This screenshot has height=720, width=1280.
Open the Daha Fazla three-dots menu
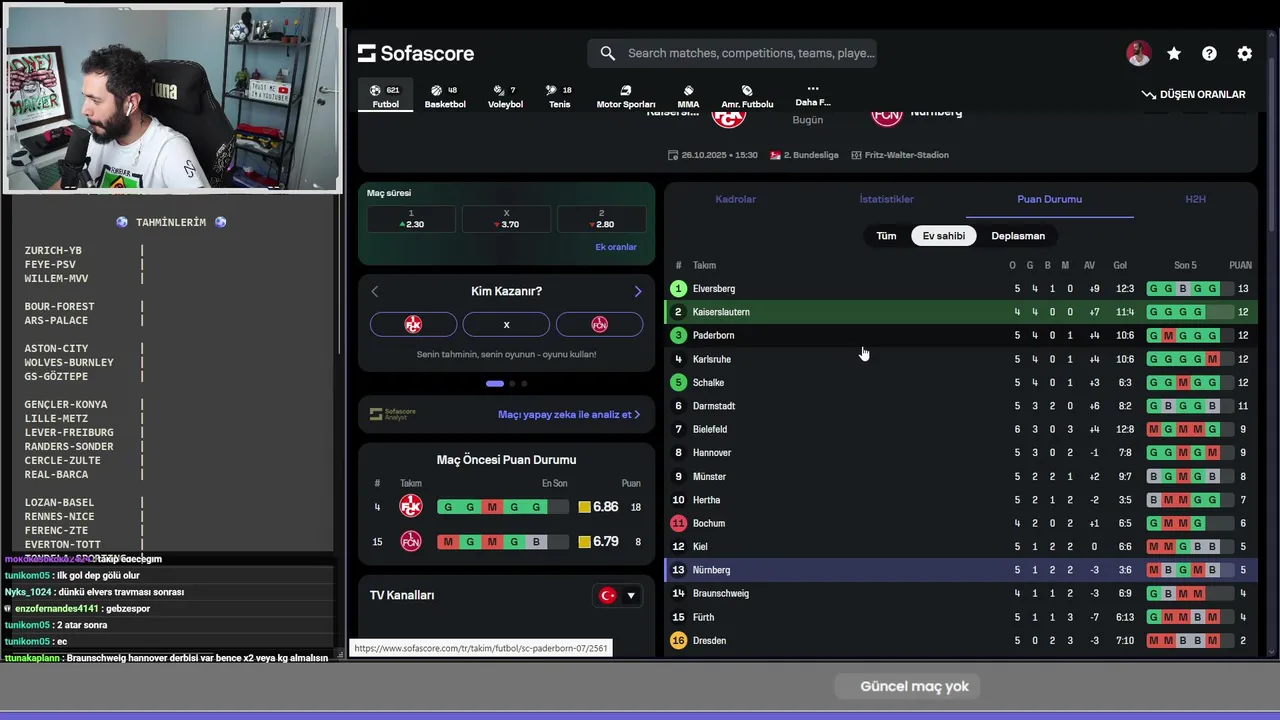click(812, 88)
